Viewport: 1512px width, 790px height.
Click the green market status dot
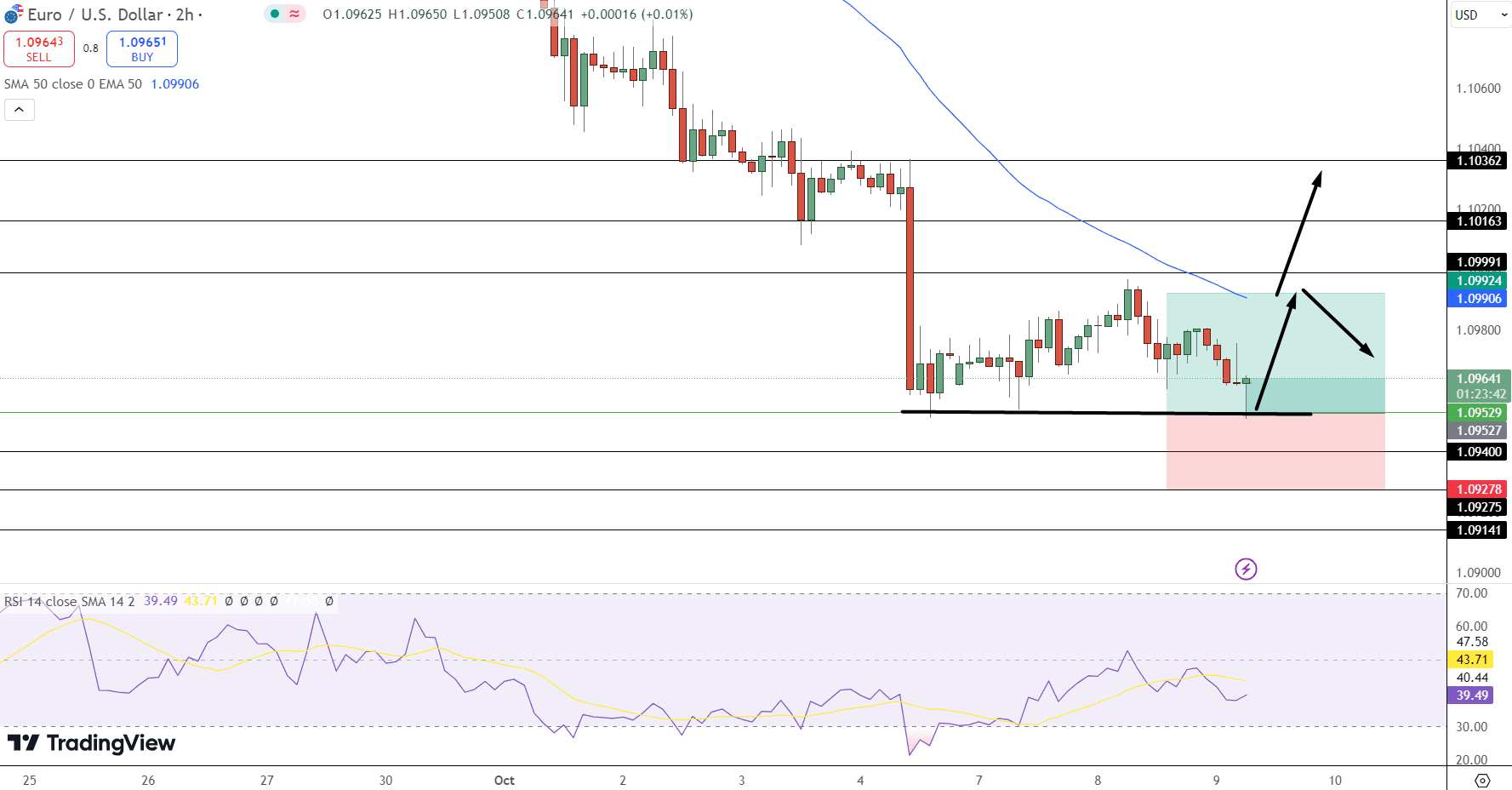[x=275, y=14]
